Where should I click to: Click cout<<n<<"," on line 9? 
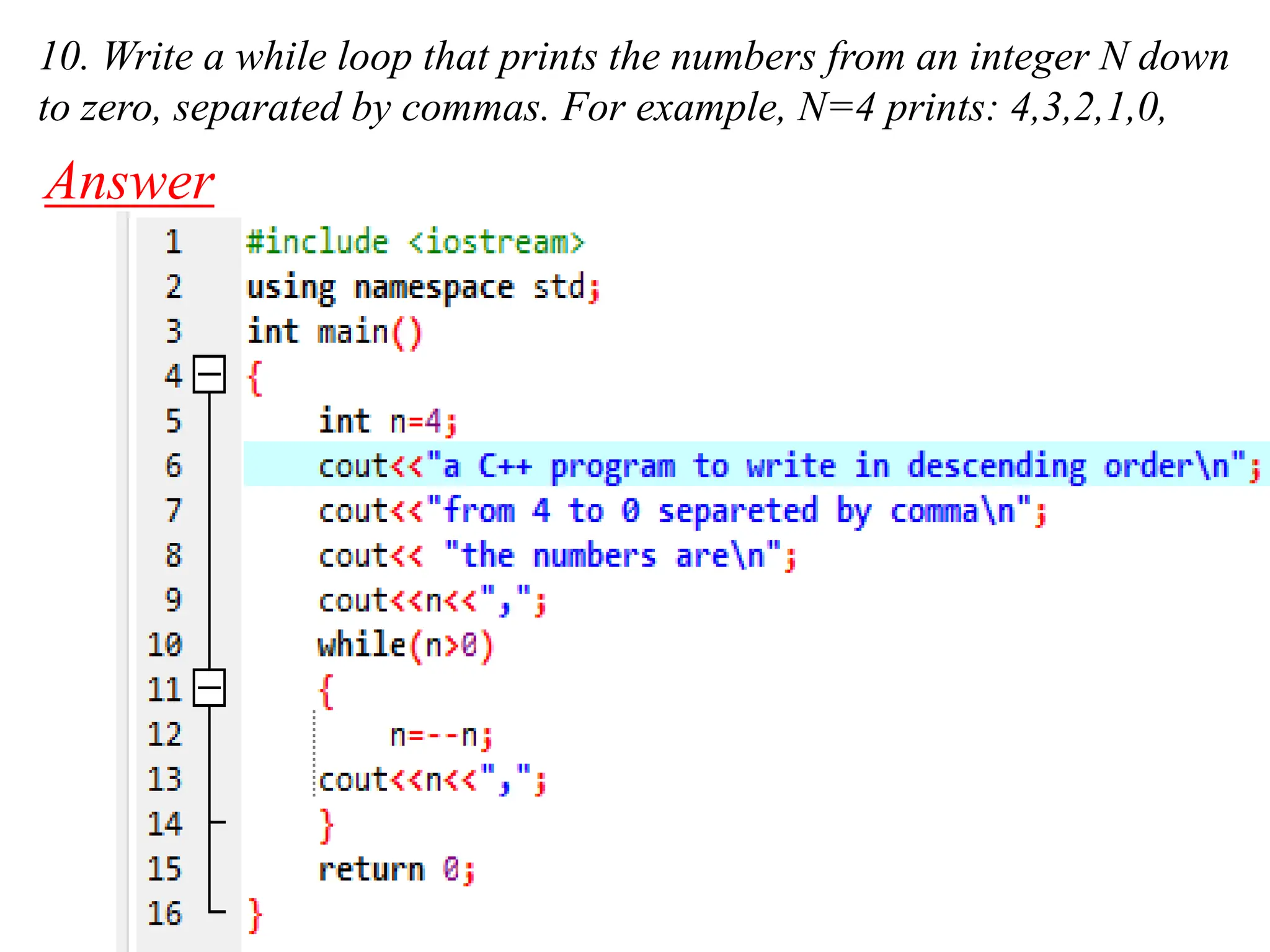point(432,601)
